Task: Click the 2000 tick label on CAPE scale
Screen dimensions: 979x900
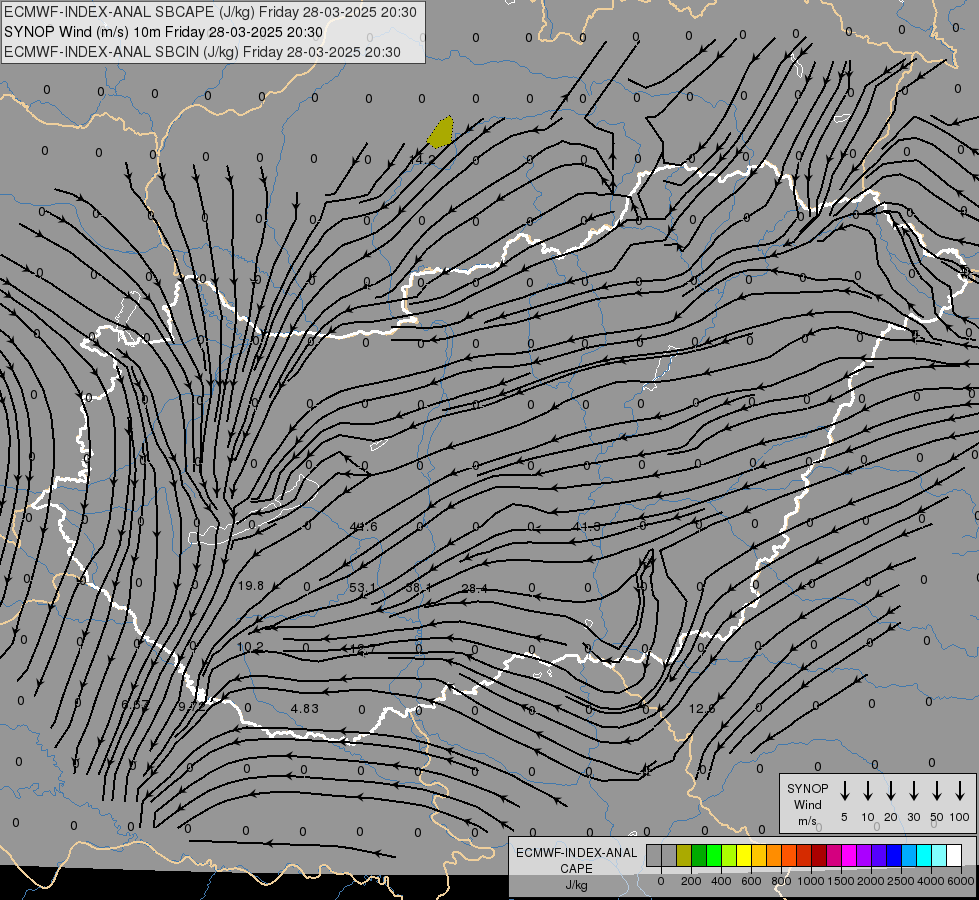Action: [x=871, y=881]
